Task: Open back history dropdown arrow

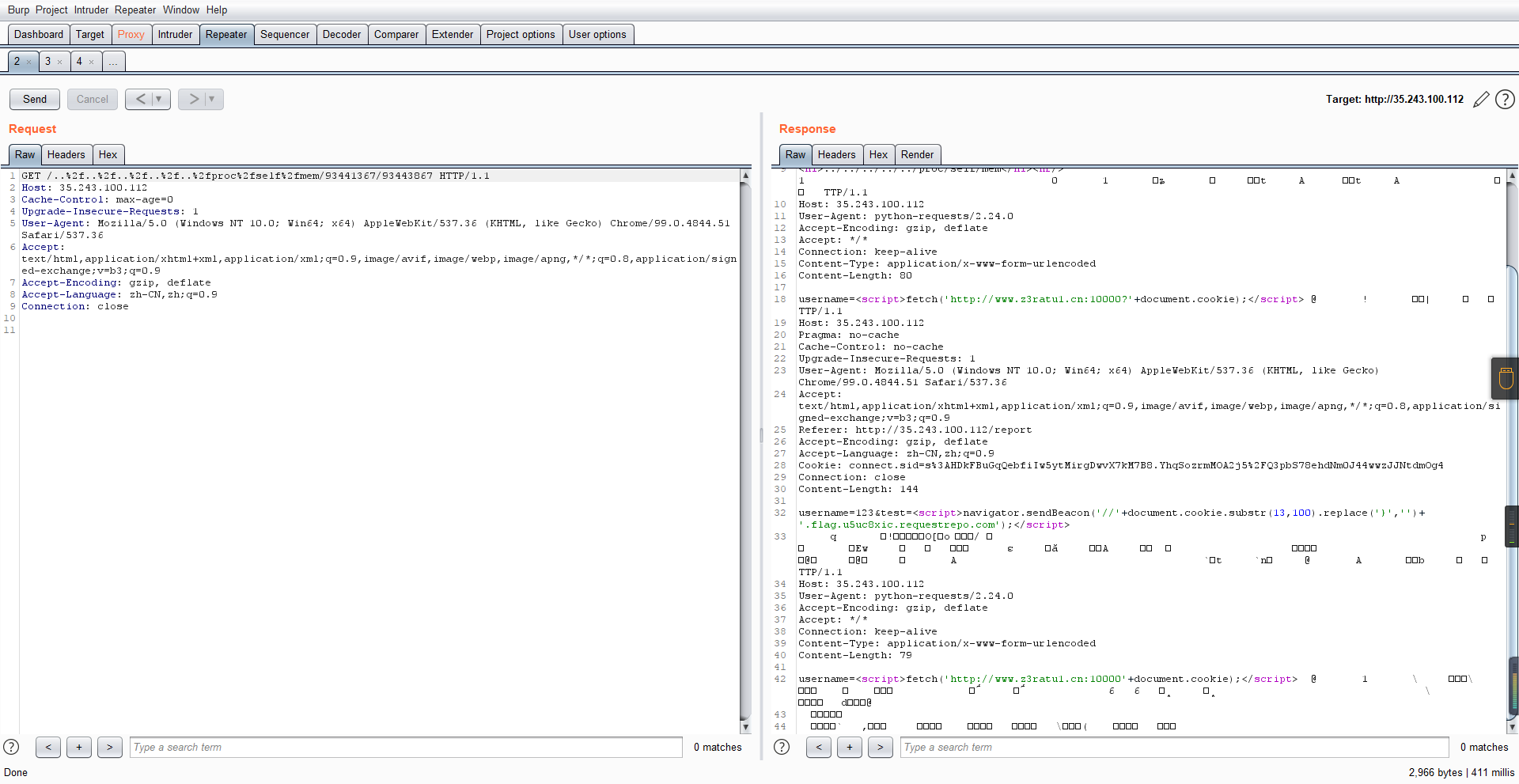Action: coord(160,99)
